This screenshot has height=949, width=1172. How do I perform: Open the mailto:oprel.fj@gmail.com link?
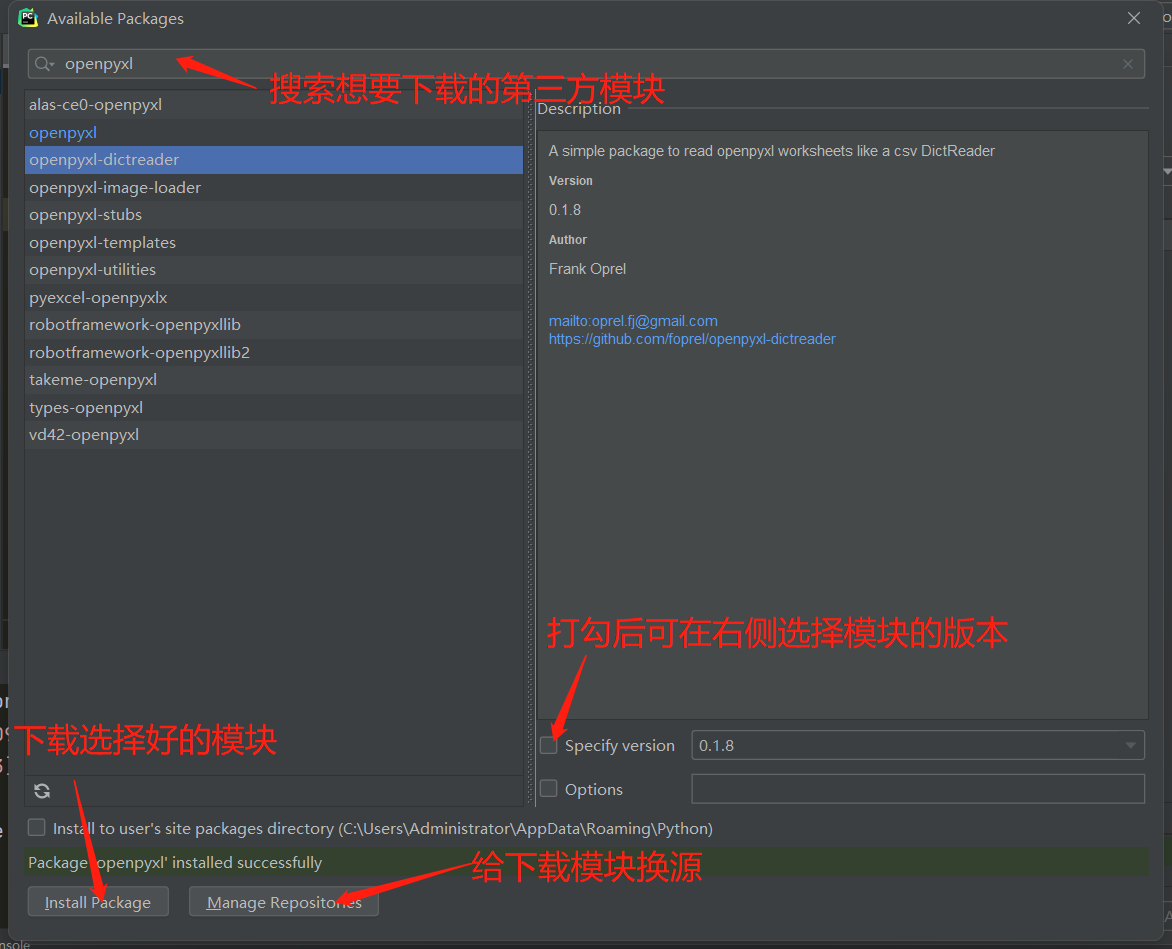pyautogui.click(x=633, y=321)
